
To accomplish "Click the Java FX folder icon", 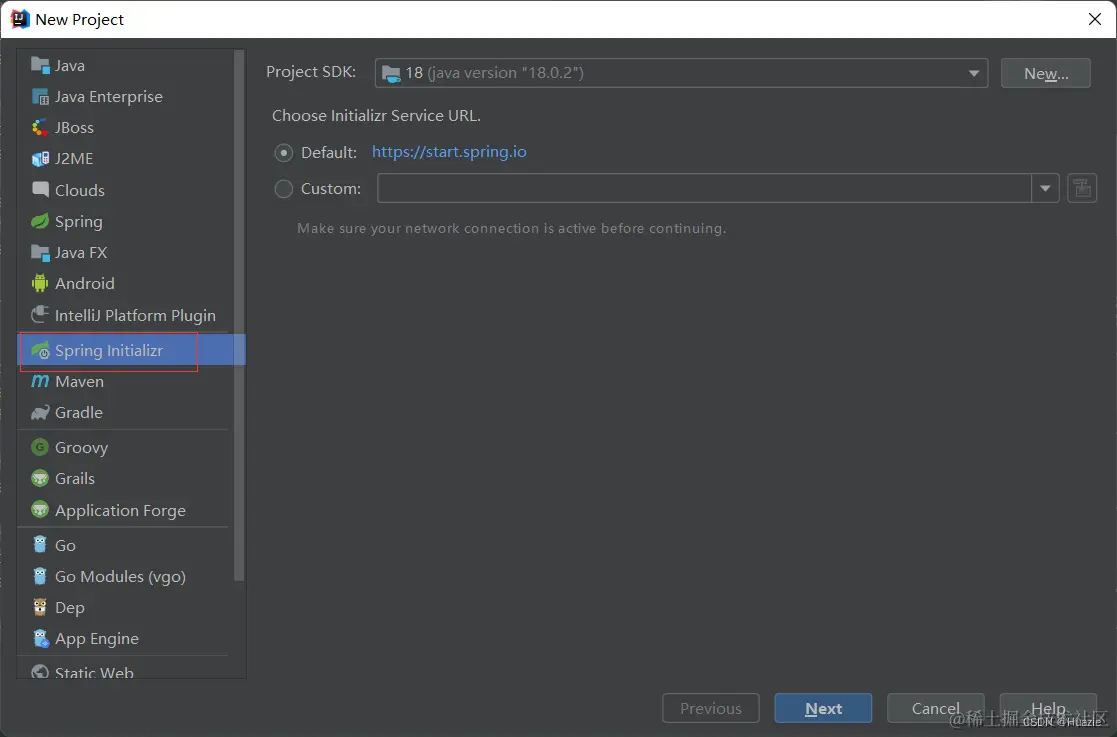I will point(40,253).
